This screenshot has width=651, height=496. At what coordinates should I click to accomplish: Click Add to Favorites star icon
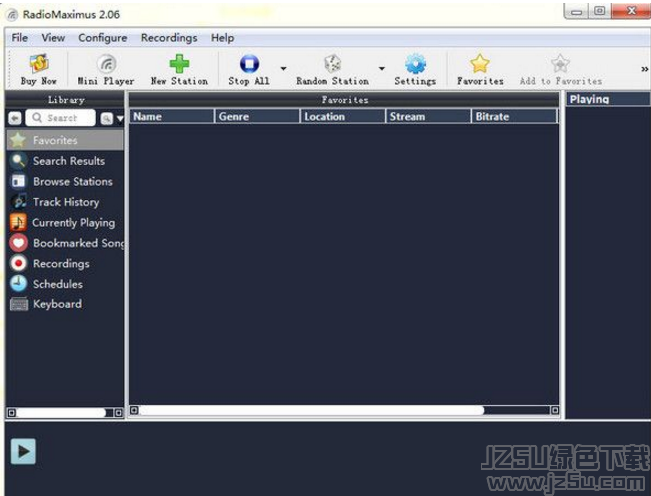pos(560,64)
